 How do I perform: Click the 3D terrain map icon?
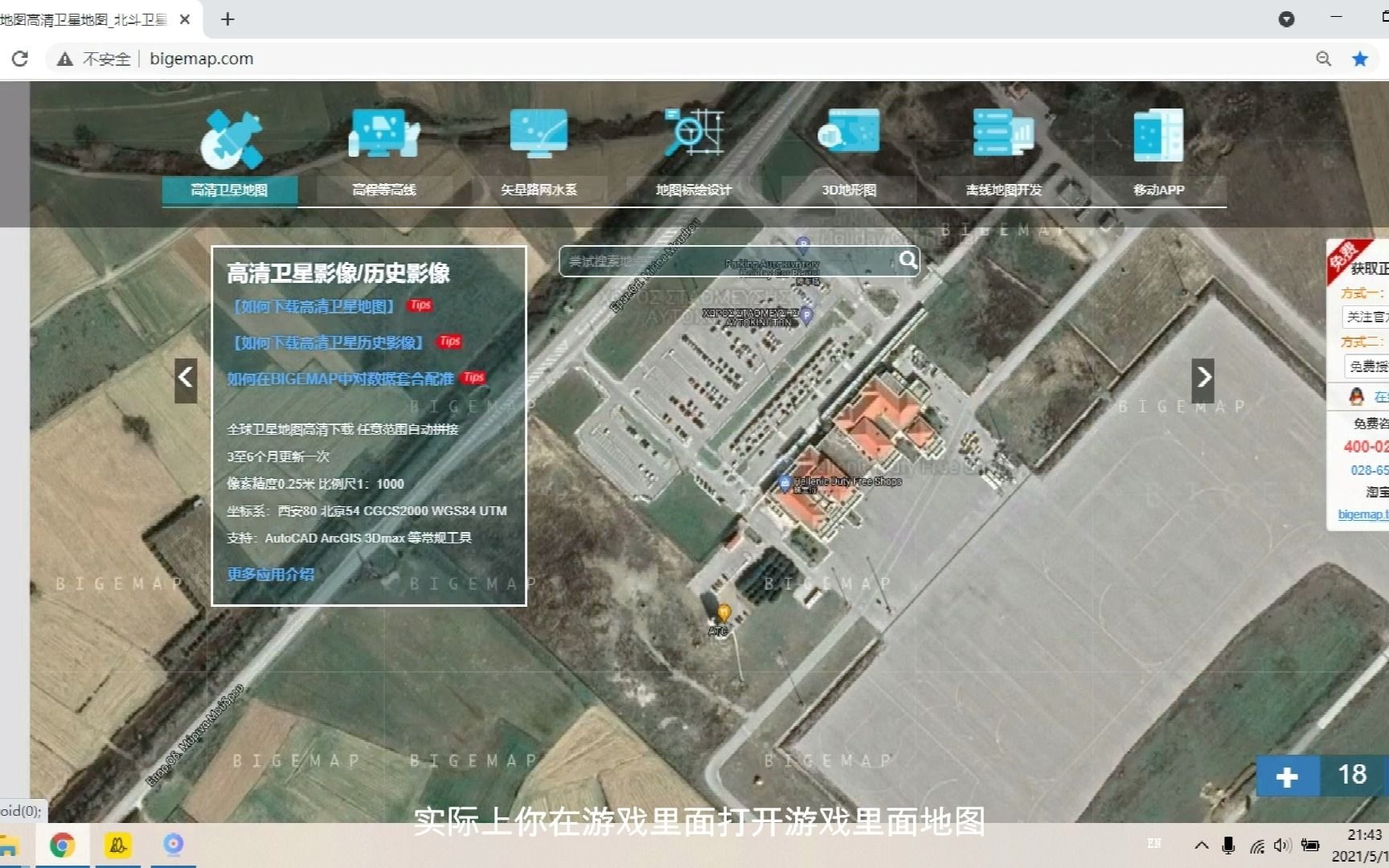849,133
